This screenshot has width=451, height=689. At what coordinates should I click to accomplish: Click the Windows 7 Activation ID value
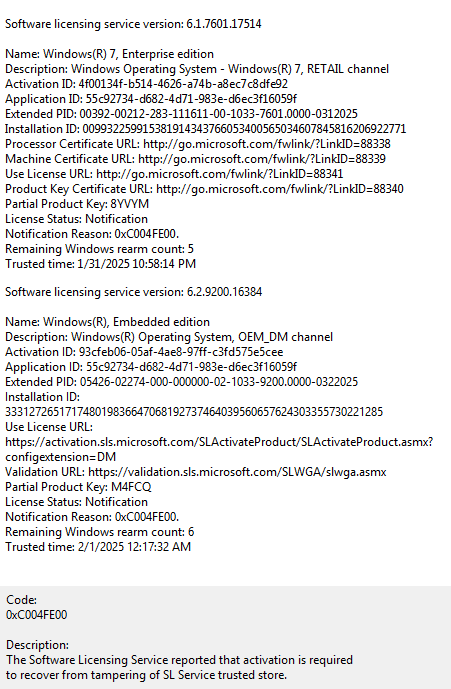click(x=183, y=84)
